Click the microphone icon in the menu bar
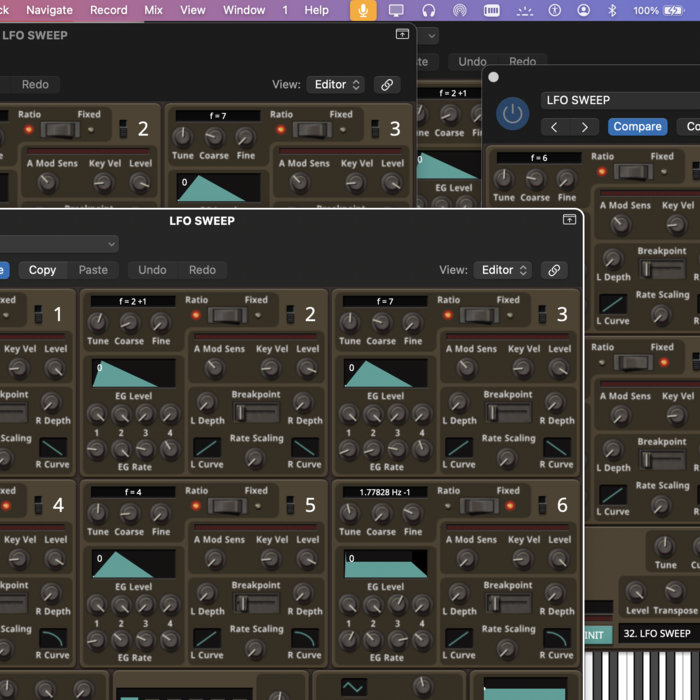Image resolution: width=700 pixels, height=700 pixels. 363,10
